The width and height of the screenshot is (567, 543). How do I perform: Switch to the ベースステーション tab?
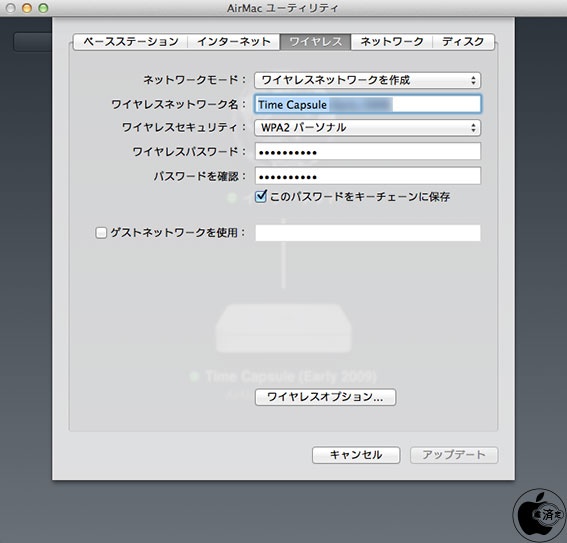click(131, 42)
